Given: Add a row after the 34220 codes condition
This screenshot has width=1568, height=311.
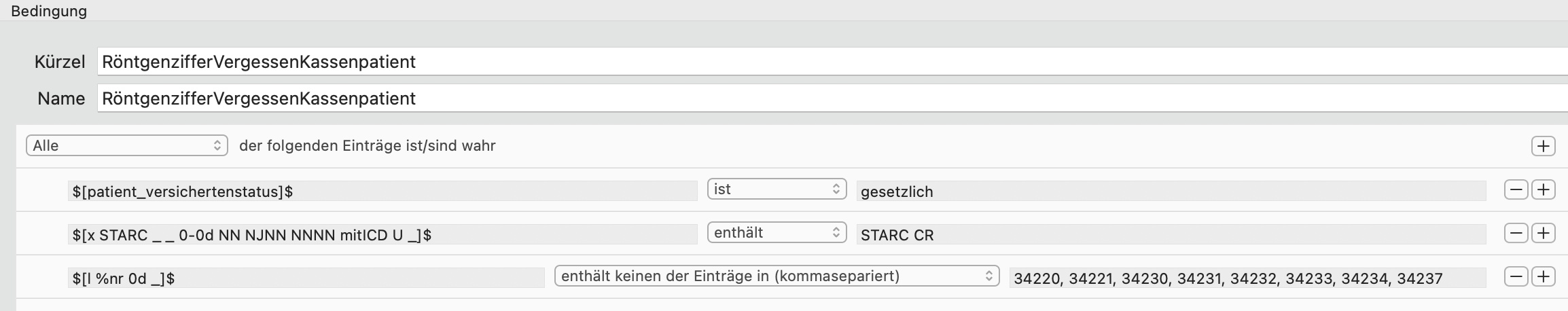Looking at the screenshot, I should click(x=1544, y=276).
